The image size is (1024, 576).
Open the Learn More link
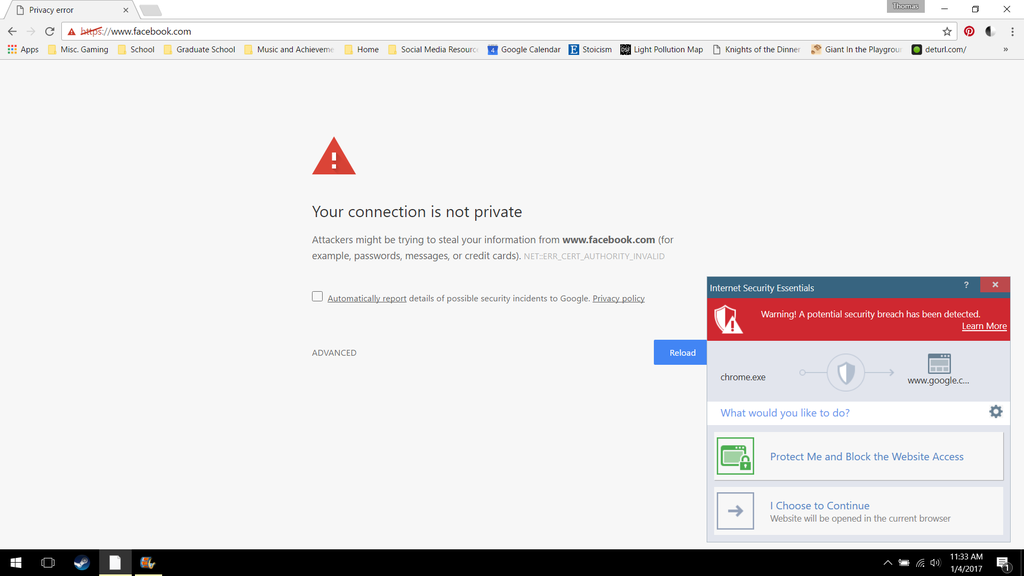pyautogui.click(x=984, y=326)
